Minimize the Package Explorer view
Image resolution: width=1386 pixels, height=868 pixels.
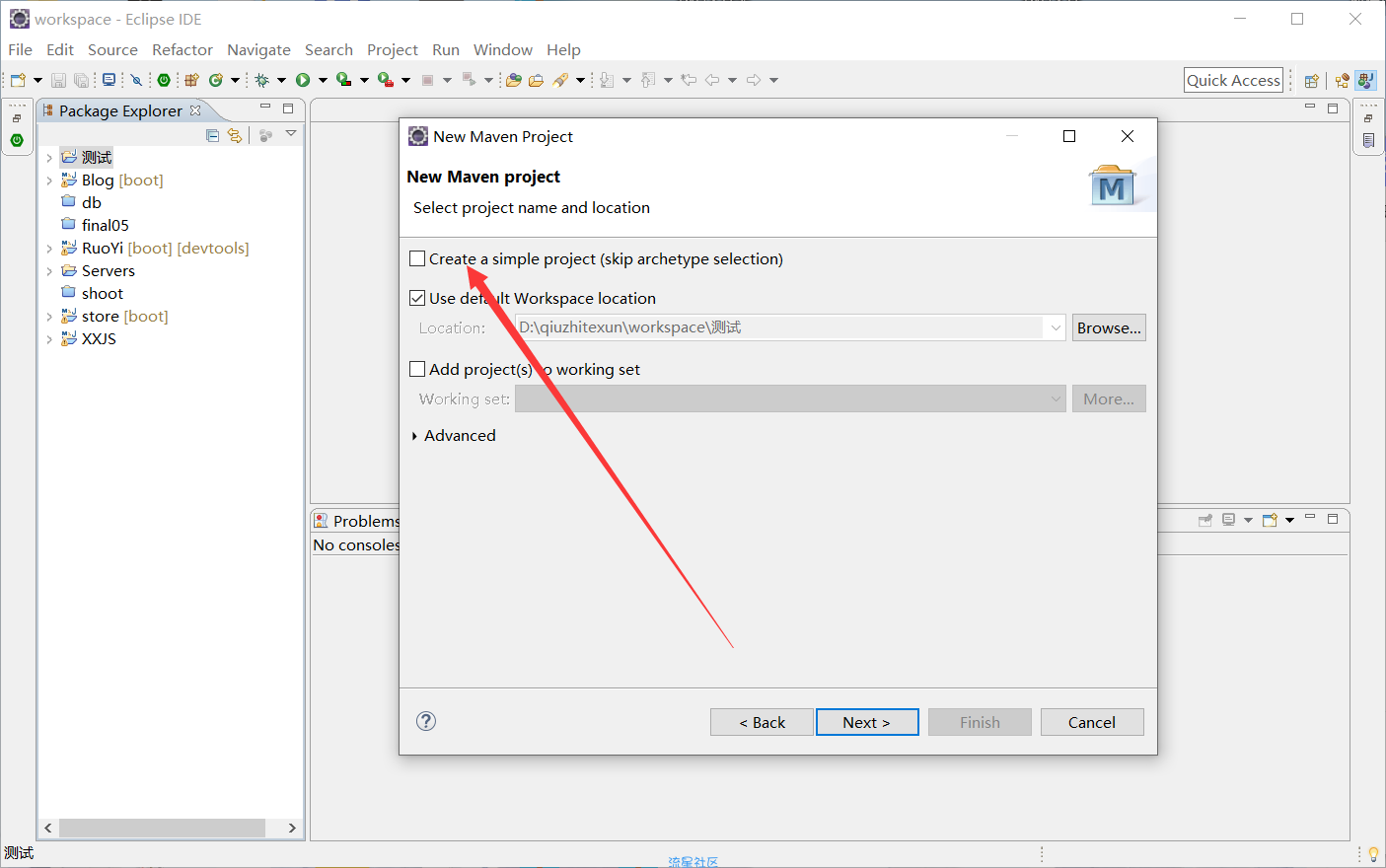pos(265,108)
